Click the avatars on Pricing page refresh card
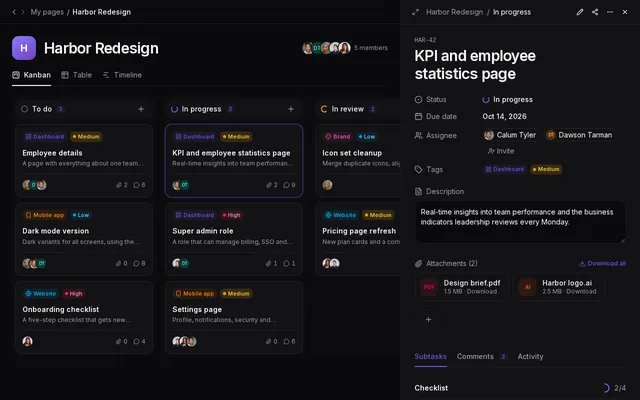 point(331,263)
